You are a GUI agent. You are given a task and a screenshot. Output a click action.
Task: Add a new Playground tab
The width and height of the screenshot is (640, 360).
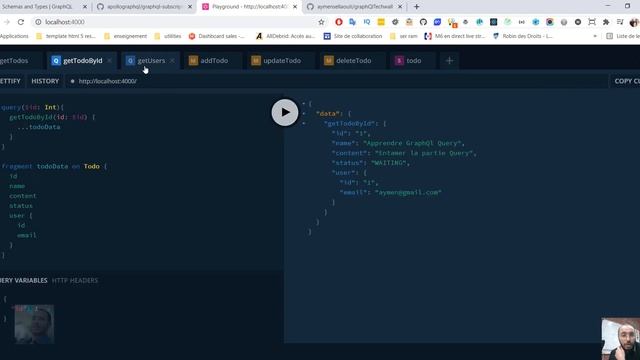tap(449, 60)
